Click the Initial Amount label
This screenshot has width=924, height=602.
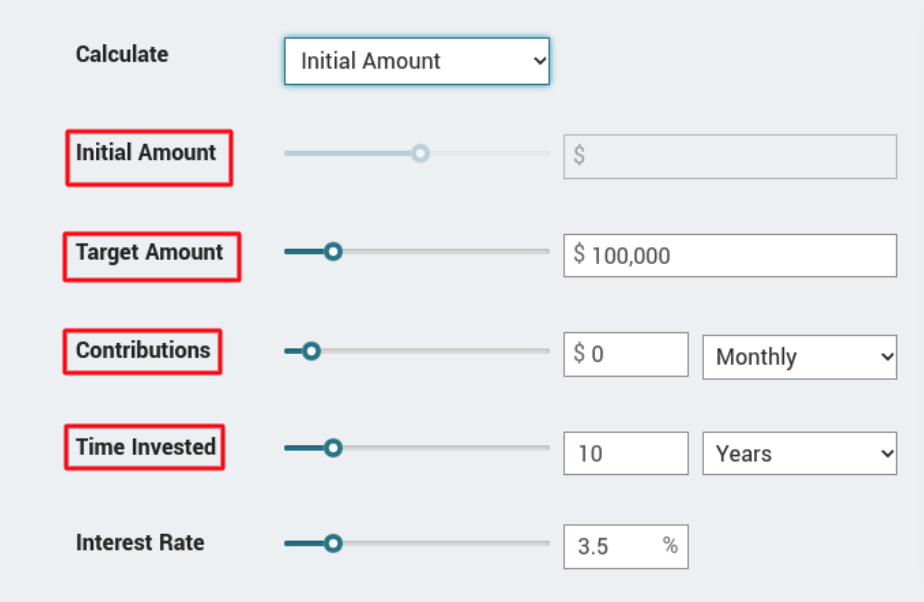pos(146,153)
